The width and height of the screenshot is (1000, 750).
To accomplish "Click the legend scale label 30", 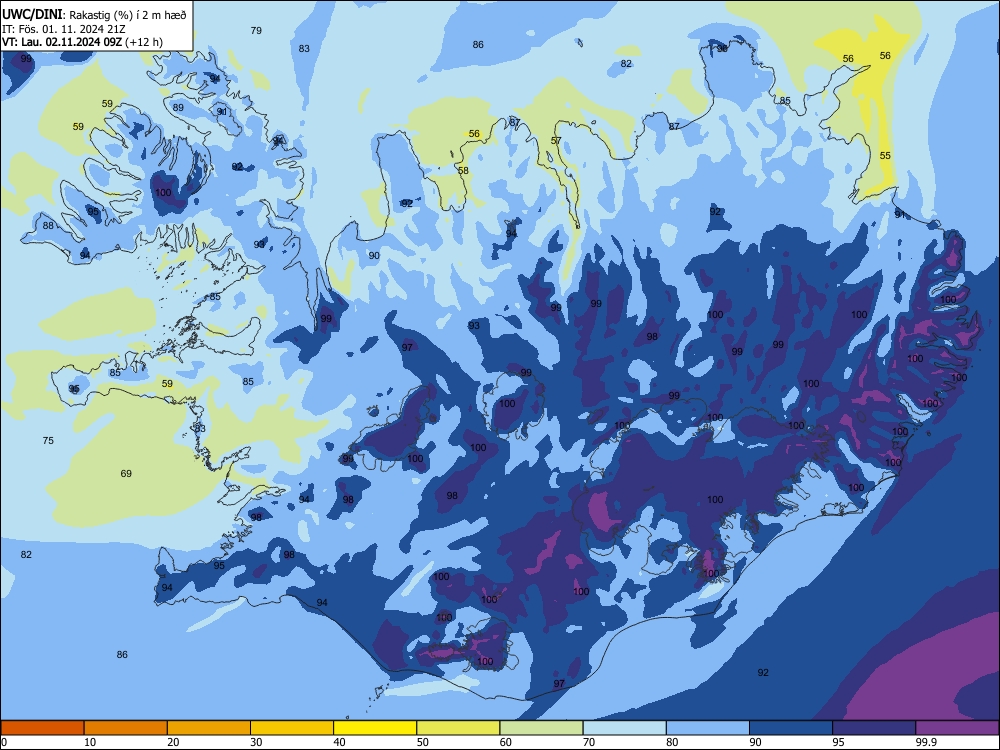I will [x=256, y=742].
